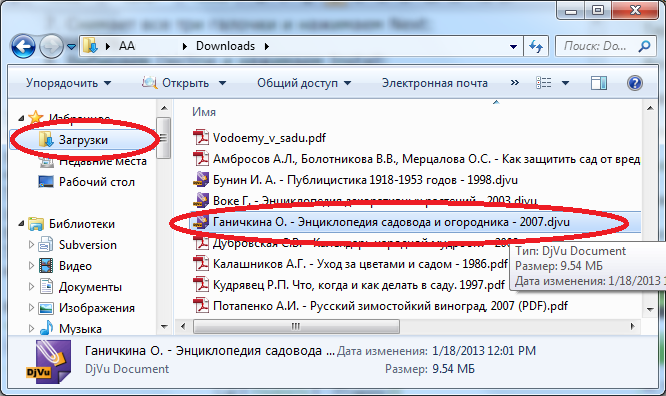Click Электронная почта toolbar item
Viewport: 666px width, 396px height.
[x=435, y=83]
